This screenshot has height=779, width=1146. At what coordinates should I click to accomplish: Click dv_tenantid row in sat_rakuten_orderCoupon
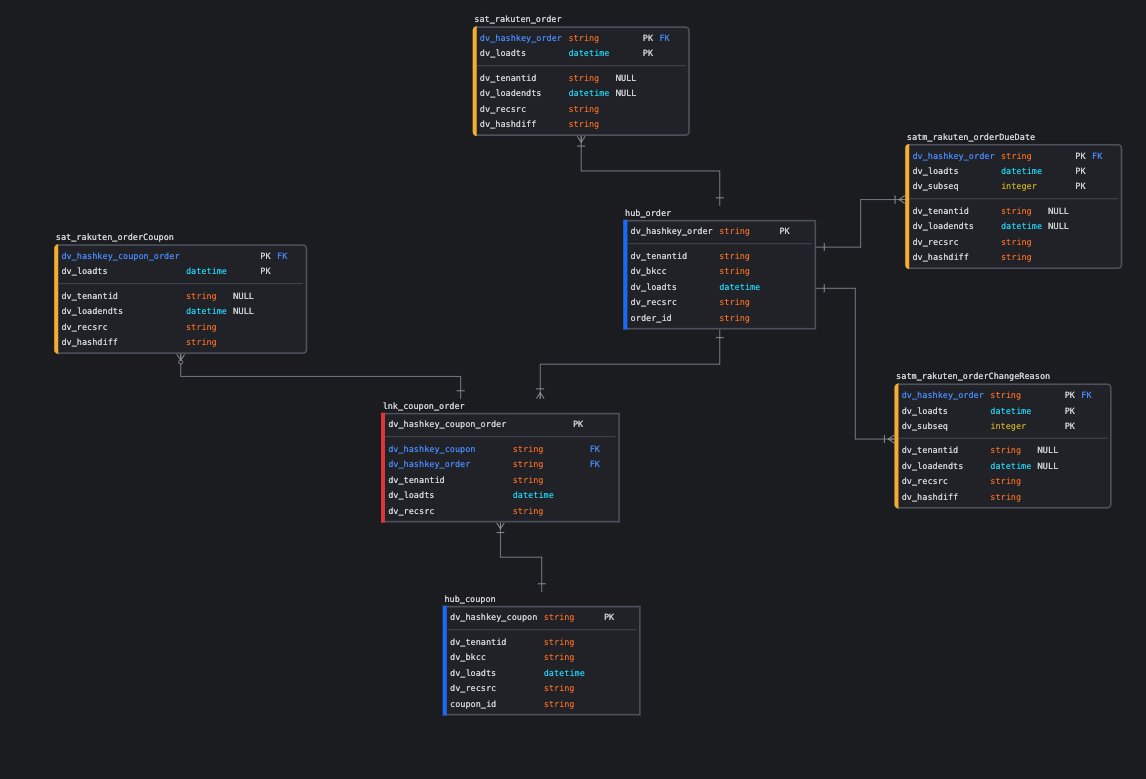click(181, 296)
